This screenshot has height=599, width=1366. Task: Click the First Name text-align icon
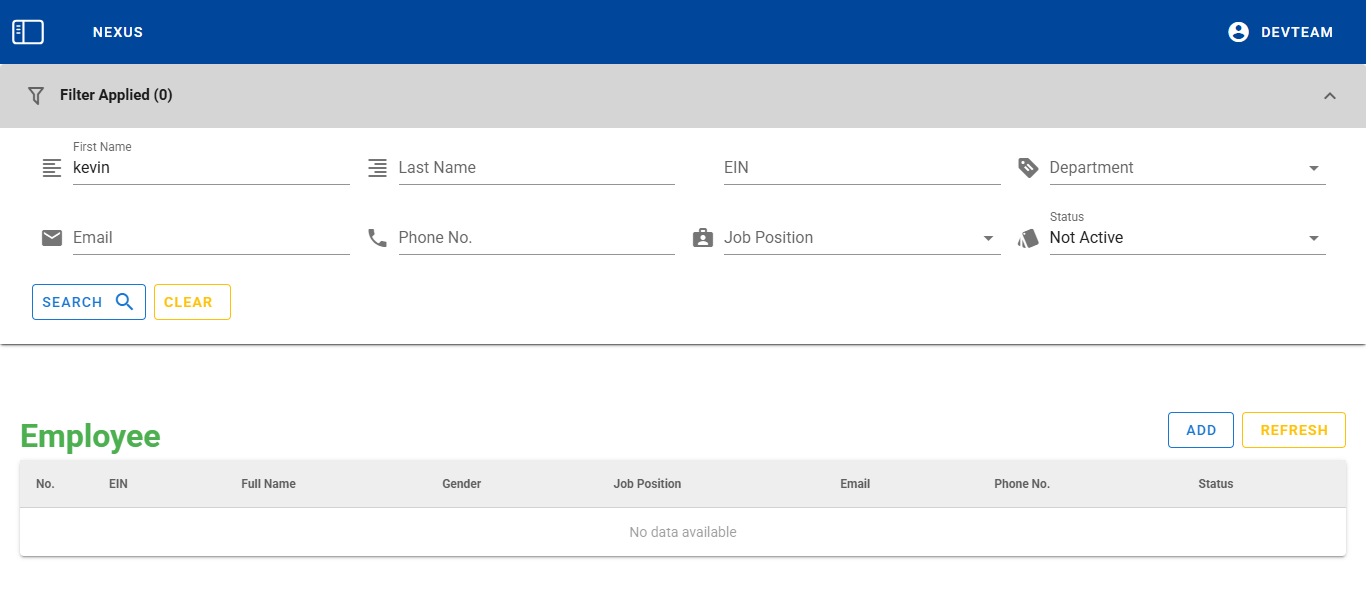coord(52,168)
